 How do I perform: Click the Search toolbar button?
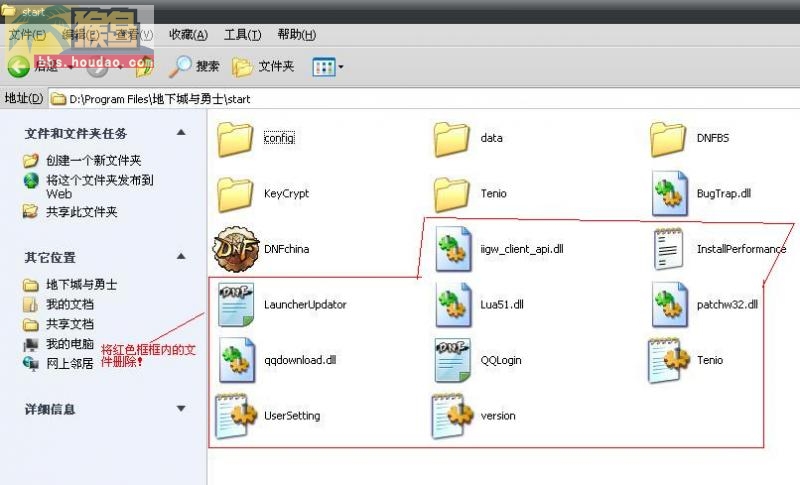coord(194,66)
